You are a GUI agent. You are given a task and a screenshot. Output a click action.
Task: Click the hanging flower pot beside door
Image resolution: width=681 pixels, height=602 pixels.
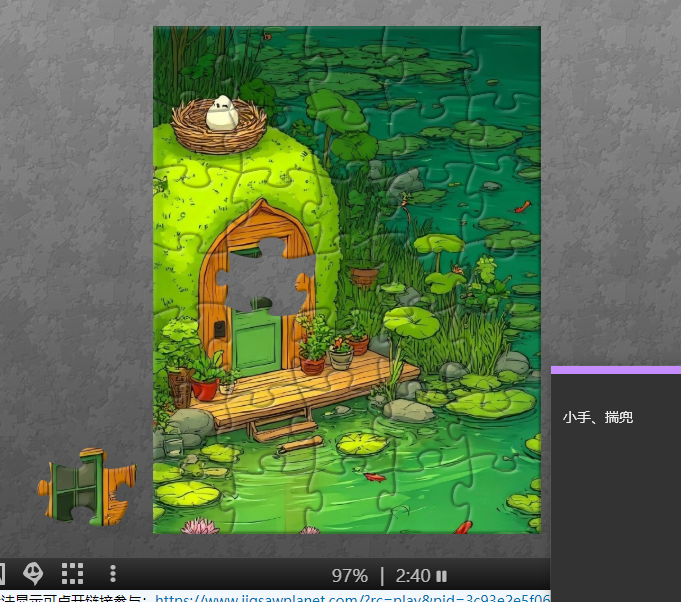click(x=365, y=274)
